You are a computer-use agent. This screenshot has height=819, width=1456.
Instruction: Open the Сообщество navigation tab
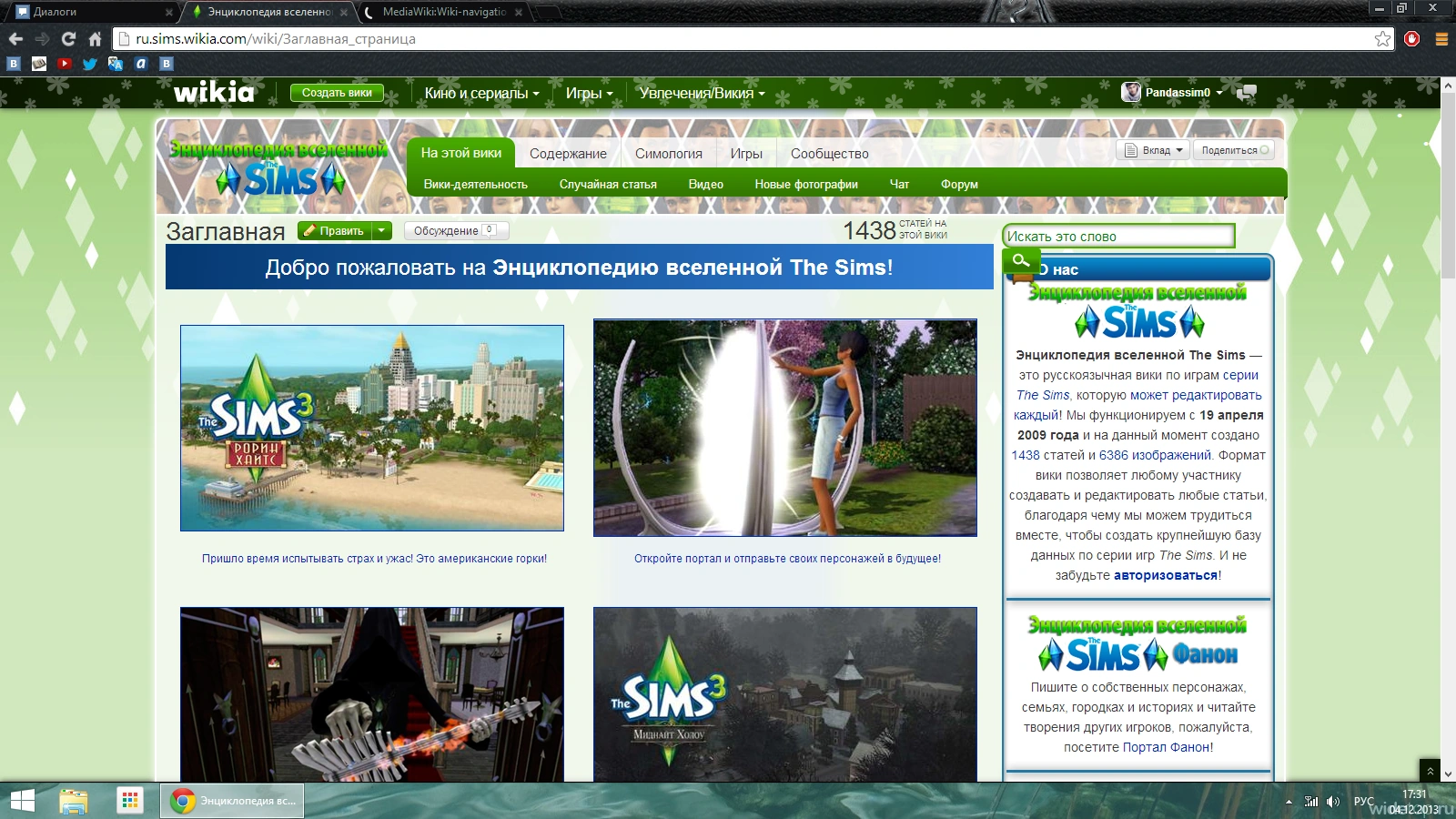(830, 154)
